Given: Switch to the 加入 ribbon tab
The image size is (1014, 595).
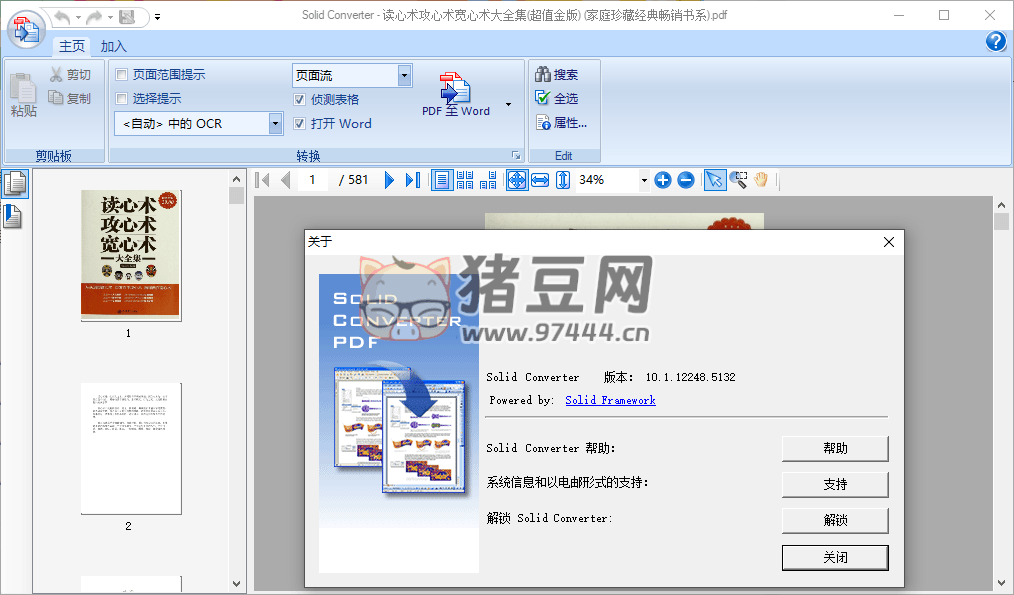Looking at the screenshot, I should click(114, 46).
